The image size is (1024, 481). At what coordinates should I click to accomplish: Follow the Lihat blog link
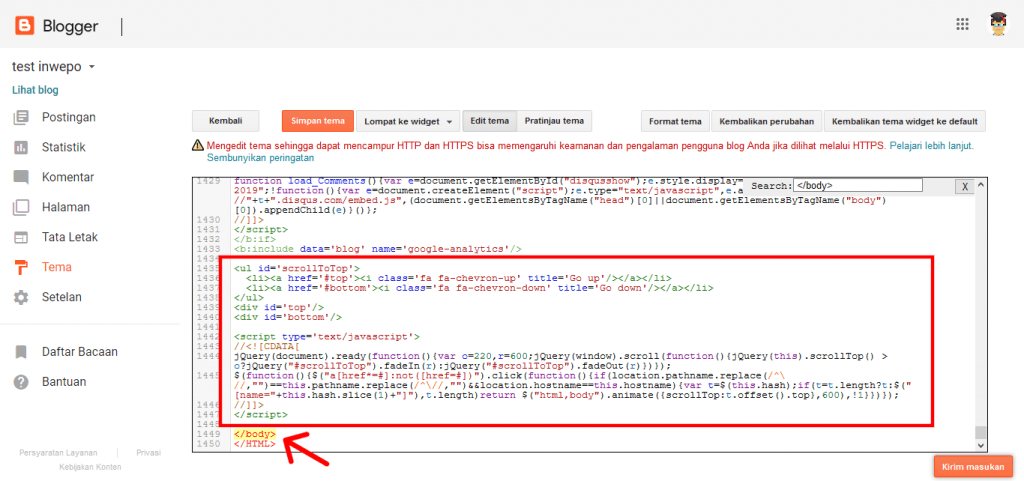click(x=35, y=90)
